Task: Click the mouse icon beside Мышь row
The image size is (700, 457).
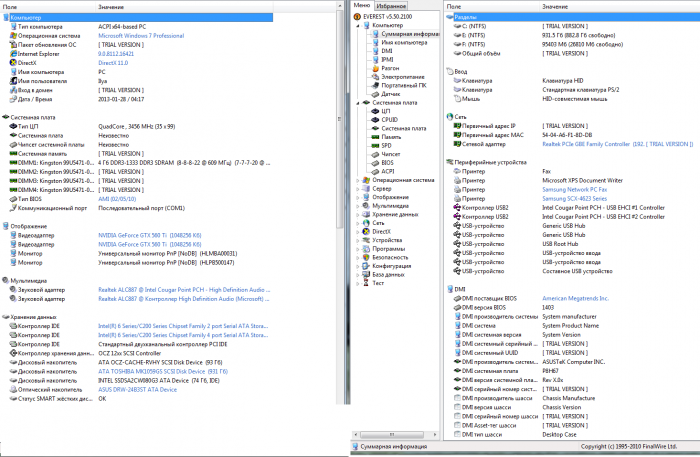Action: point(457,99)
